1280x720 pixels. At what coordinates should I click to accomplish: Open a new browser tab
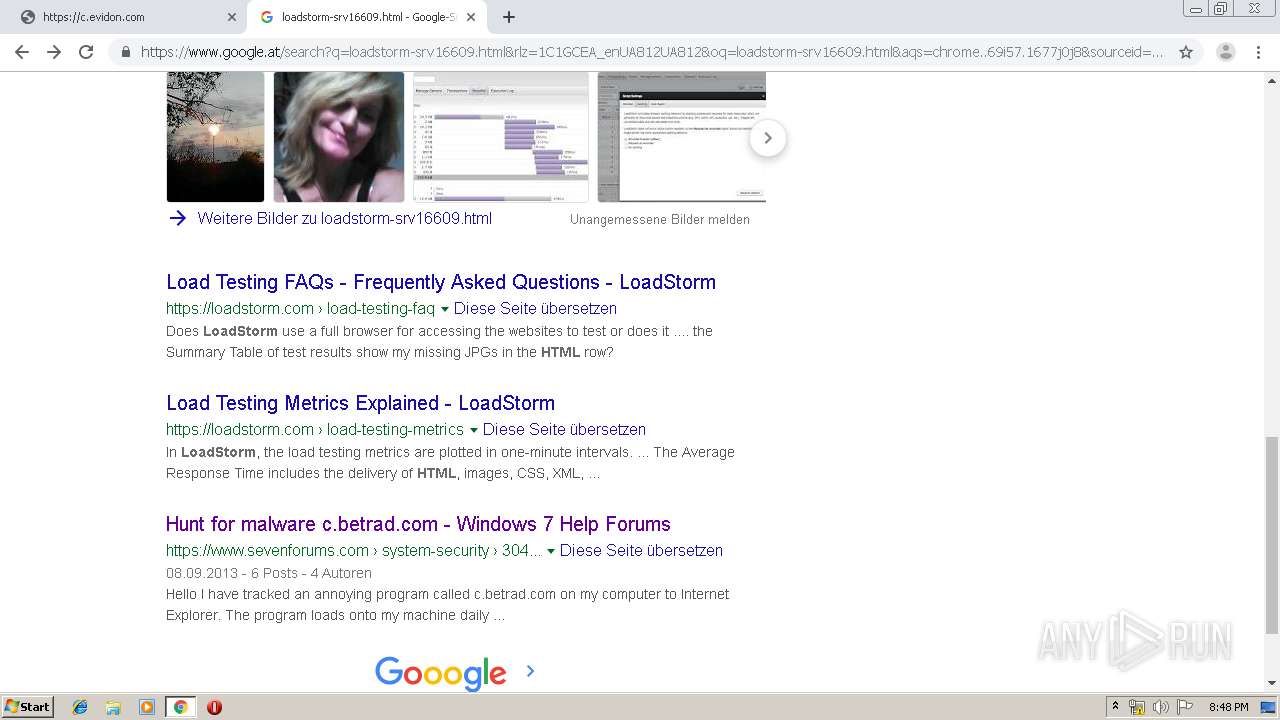pos(509,17)
